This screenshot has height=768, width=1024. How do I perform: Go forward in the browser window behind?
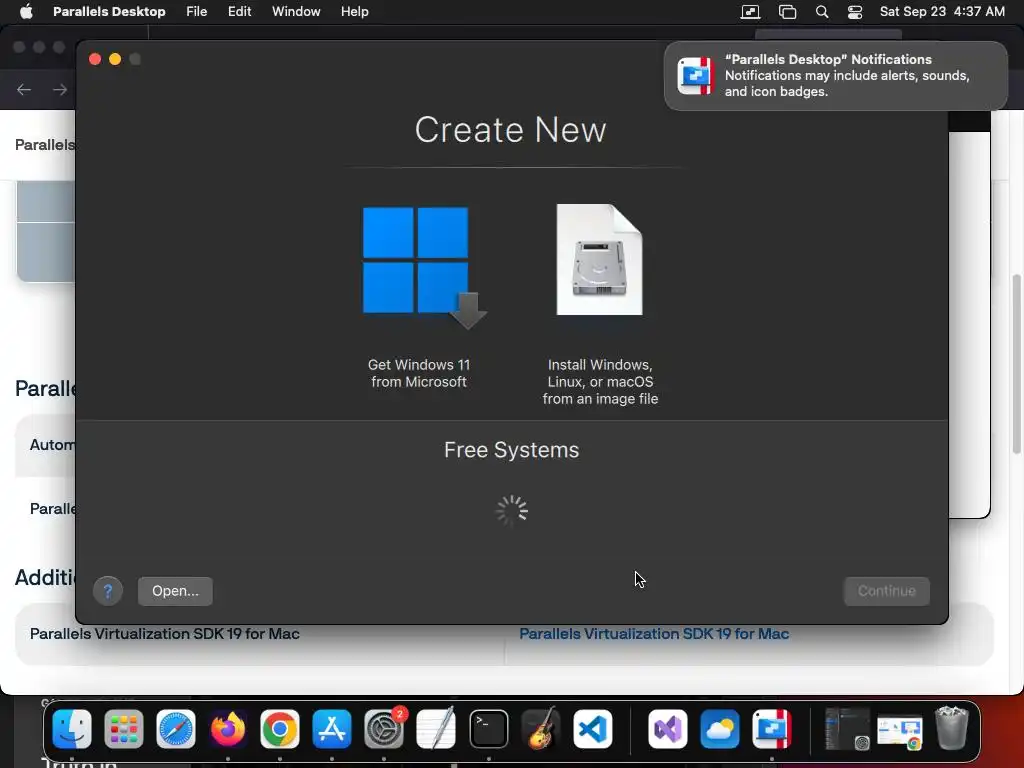60,89
